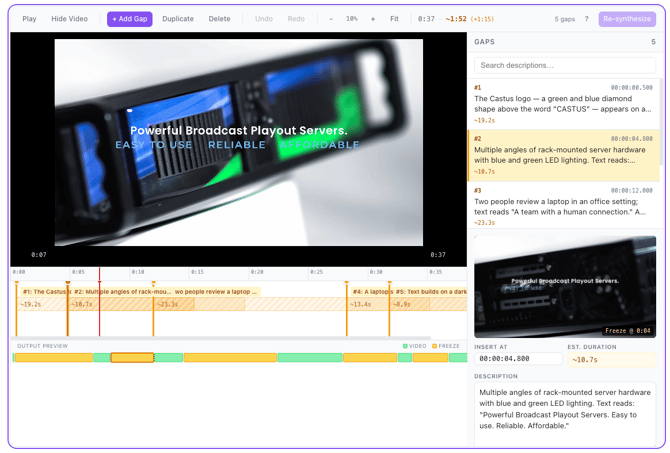Image resolution: width=670 pixels, height=453 pixels.
Task: Select gap #1 Castus logo in list
Action: 564,104
